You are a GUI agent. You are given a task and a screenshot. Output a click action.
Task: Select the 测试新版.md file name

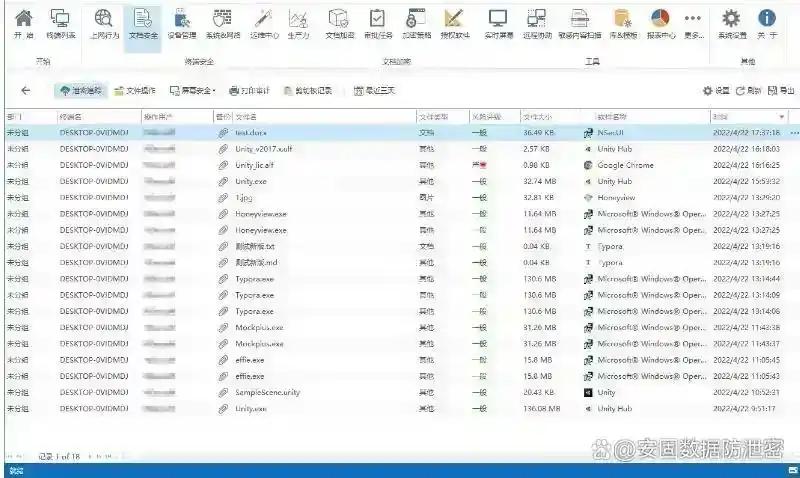[x=256, y=263]
